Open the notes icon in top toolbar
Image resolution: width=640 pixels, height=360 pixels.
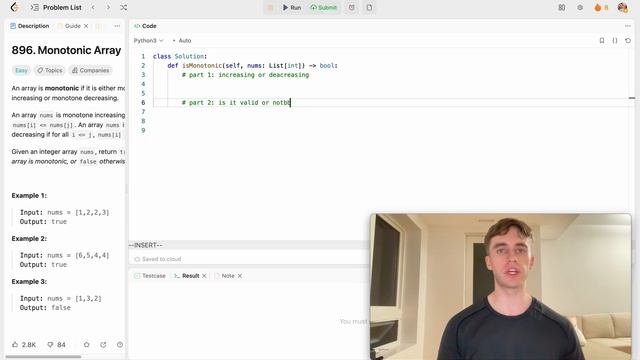coord(369,7)
